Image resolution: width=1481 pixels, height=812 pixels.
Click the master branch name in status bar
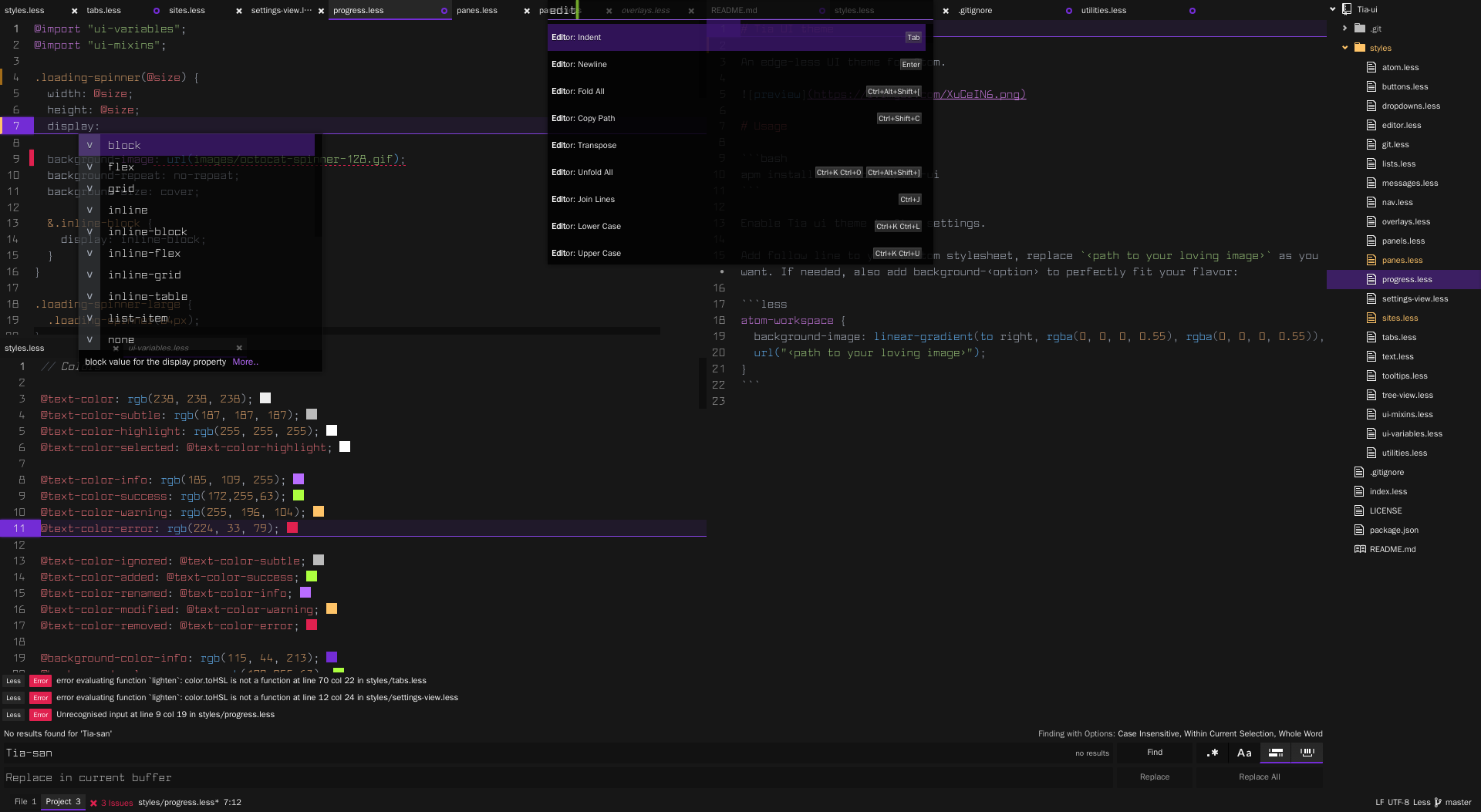(x=1458, y=802)
